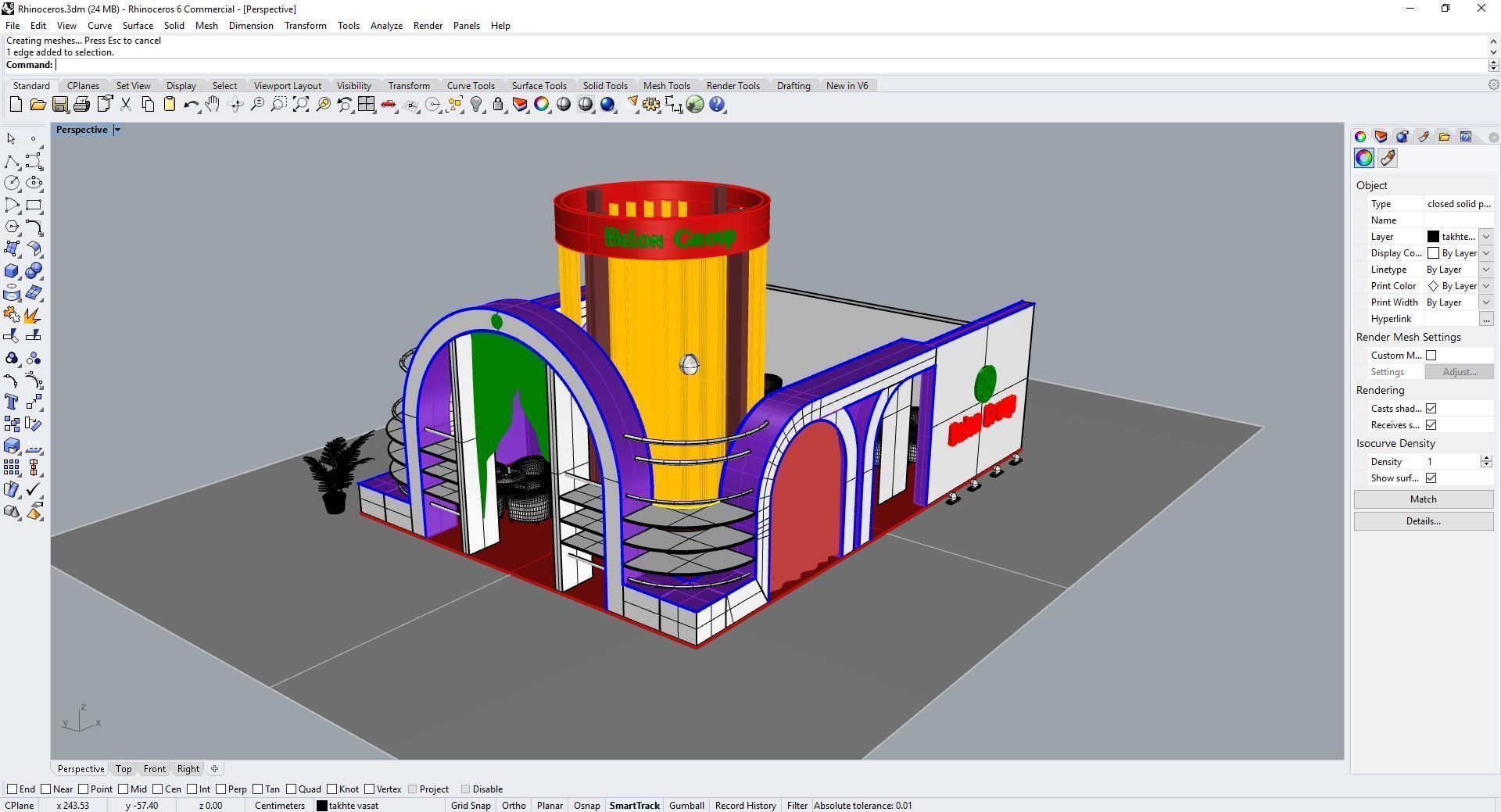This screenshot has width=1501, height=812.
Task: Enable the Custom Mesh checkbox
Action: point(1431,356)
